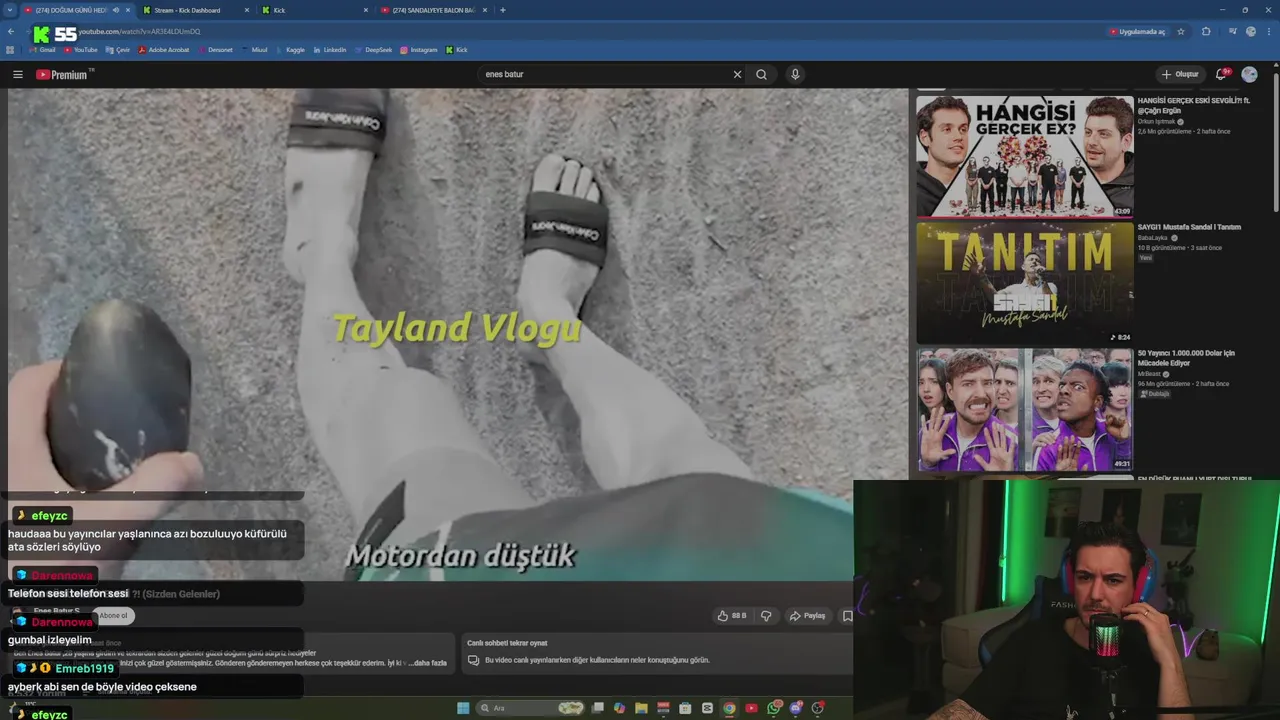Open Chrome three-dot menu

1269,31
